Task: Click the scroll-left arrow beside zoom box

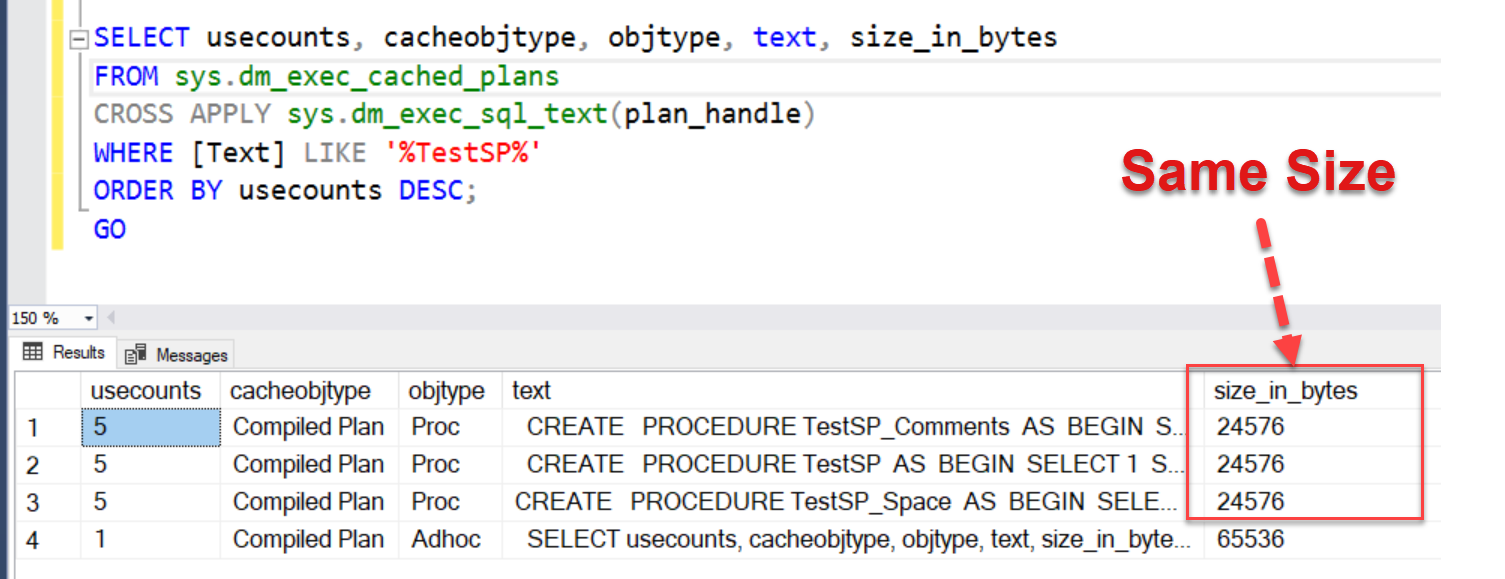Action: click(109, 318)
